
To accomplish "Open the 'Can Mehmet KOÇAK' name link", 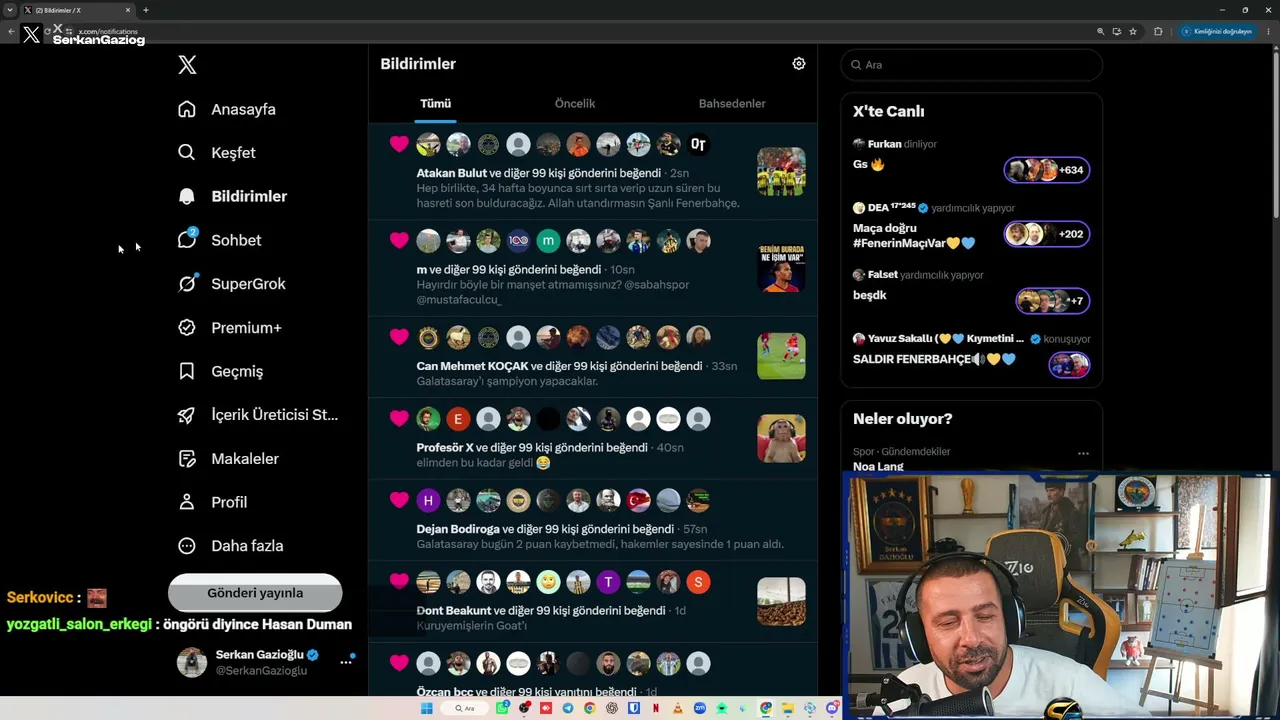I will click(x=473, y=366).
